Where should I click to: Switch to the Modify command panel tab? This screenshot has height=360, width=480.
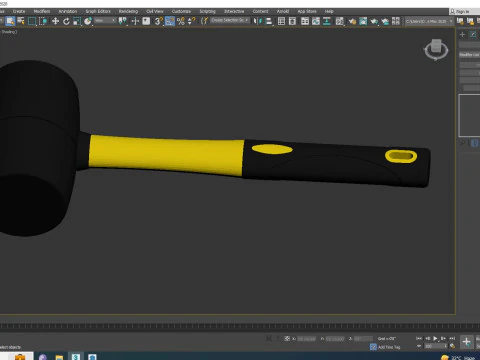[473, 34]
